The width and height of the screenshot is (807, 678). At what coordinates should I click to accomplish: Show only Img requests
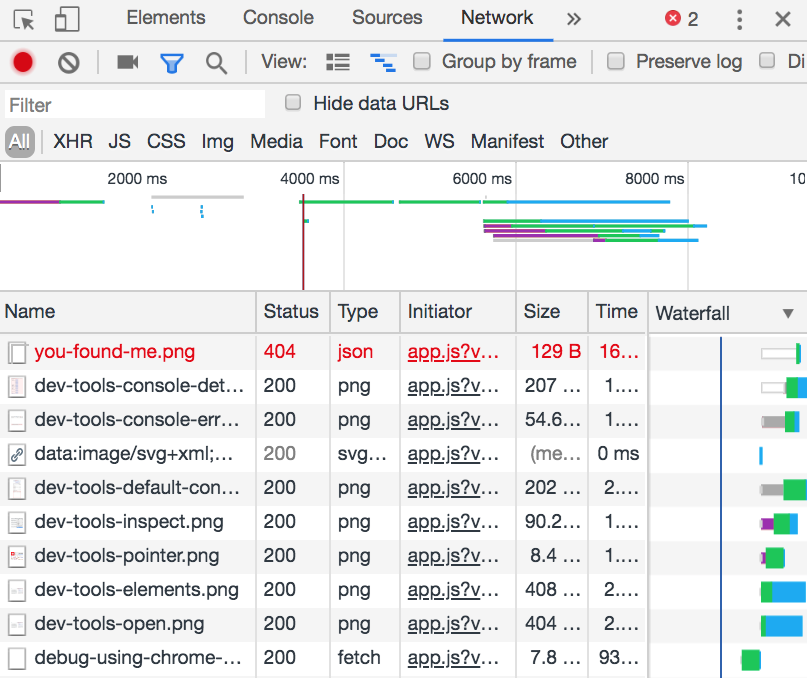(218, 142)
